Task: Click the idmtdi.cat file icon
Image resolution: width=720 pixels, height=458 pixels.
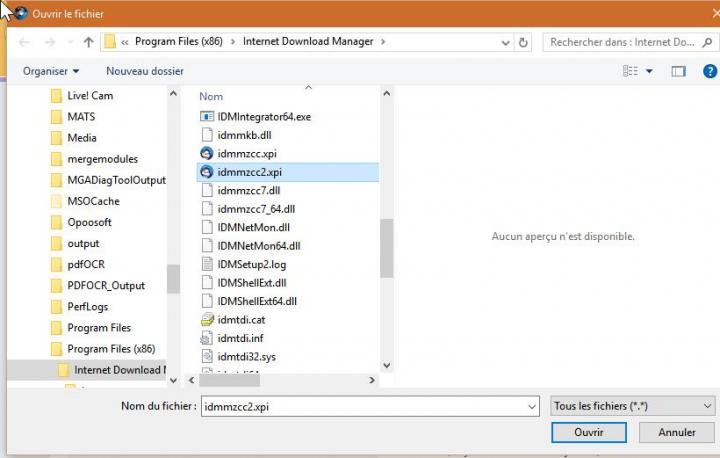Action: click(x=207, y=320)
